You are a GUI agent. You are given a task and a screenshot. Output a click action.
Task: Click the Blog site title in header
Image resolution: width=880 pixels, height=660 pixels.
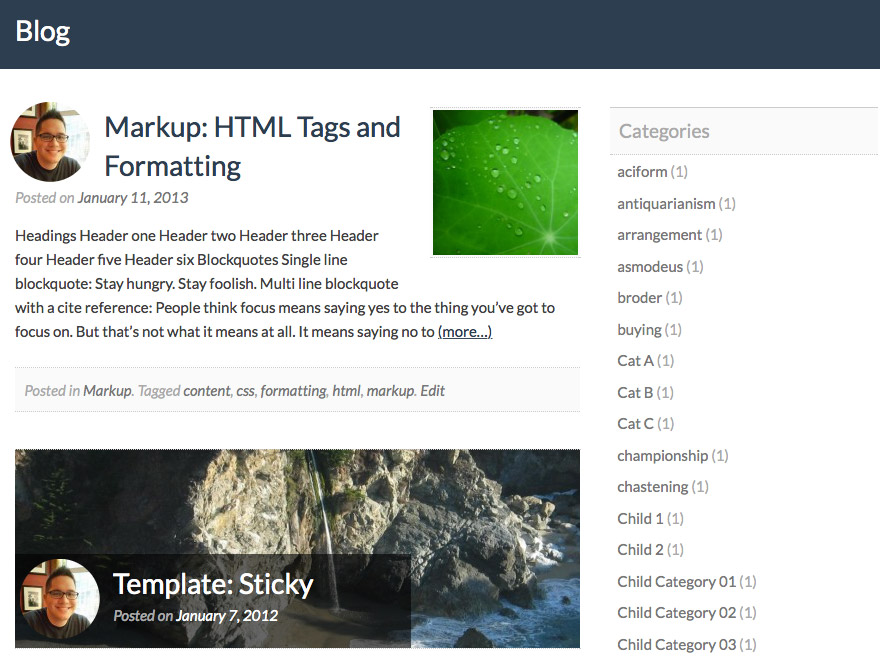[x=43, y=31]
